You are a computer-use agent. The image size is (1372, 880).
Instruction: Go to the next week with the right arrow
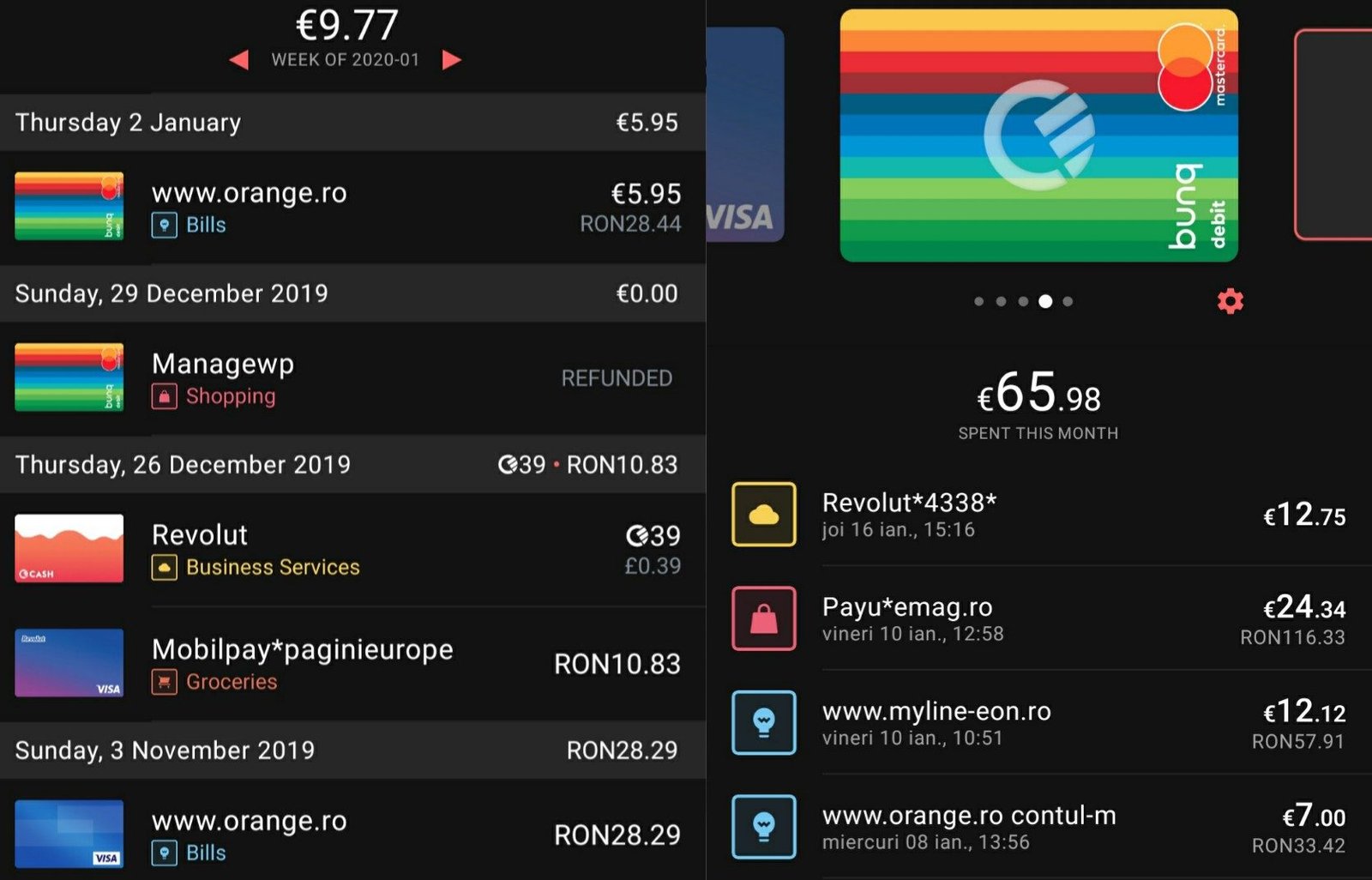tap(452, 60)
